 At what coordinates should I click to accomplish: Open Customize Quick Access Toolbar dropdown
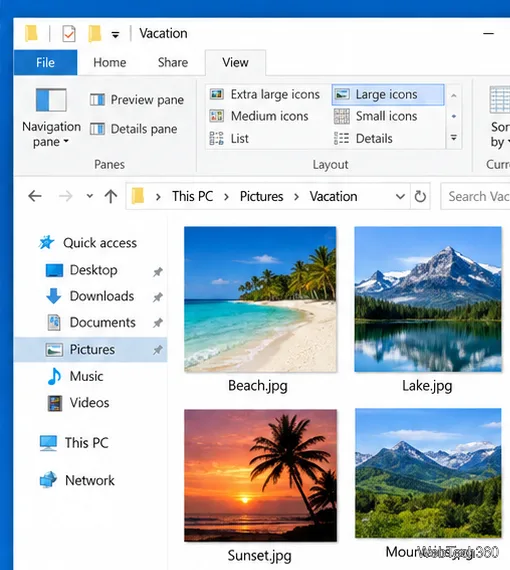click(x=115, y=35)
